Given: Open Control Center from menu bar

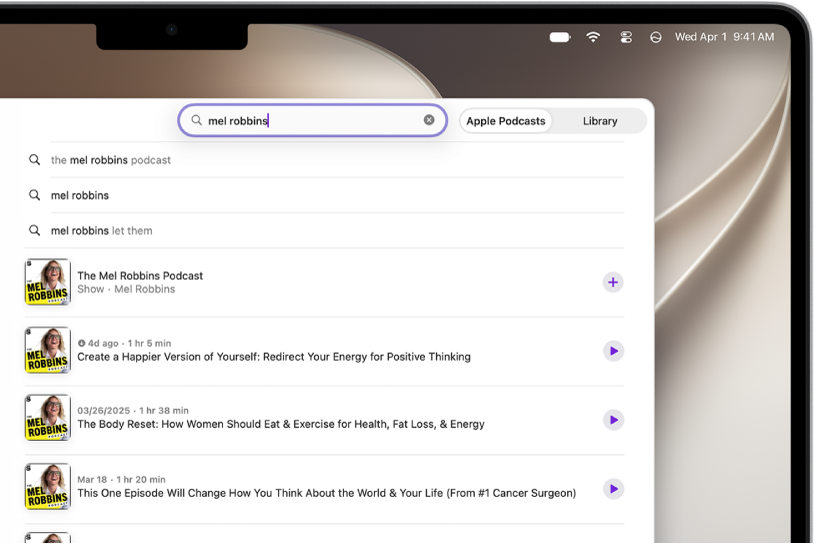Looking at the screenshot, I should coord(626,37).
